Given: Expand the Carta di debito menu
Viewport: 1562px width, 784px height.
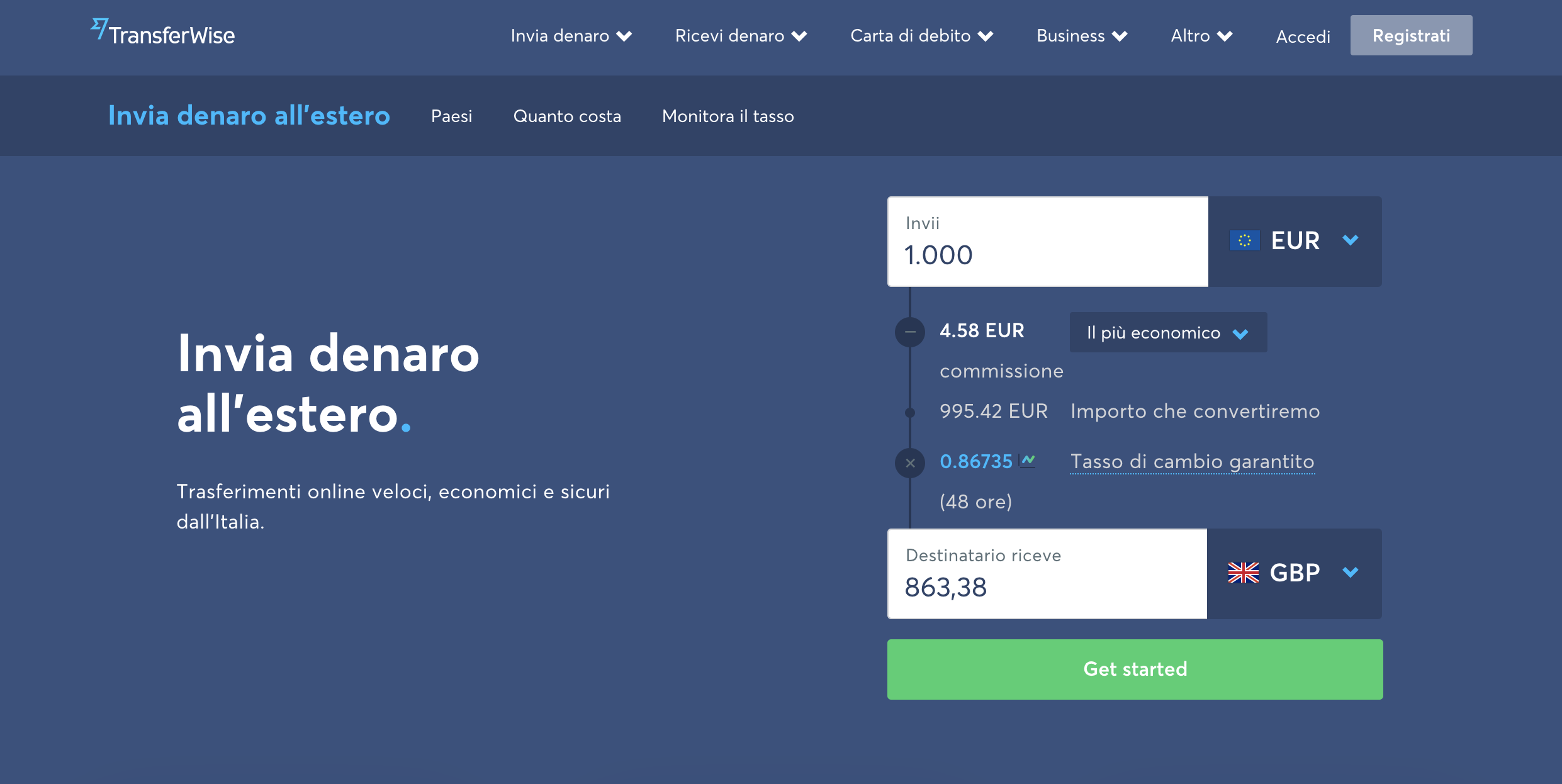Looking at the screenshot, I should (x=921, y=36).
